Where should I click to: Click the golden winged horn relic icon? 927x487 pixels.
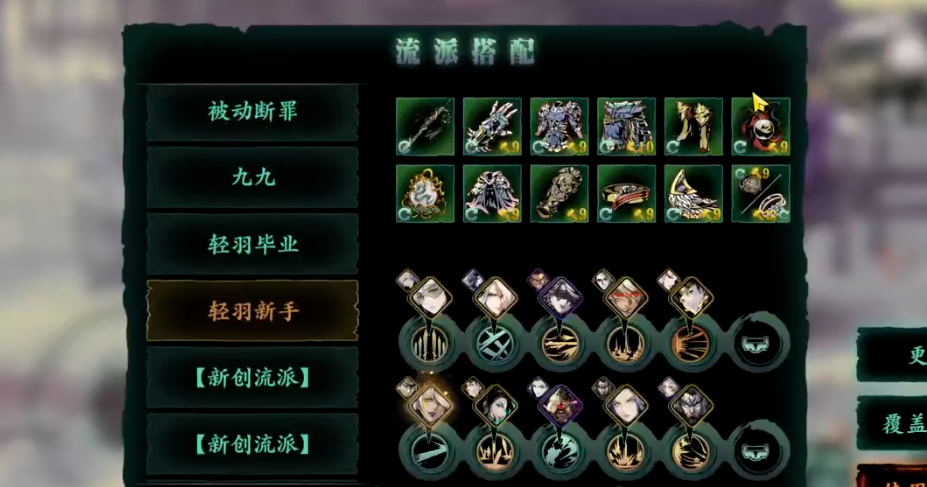click(x=693, y=194)
